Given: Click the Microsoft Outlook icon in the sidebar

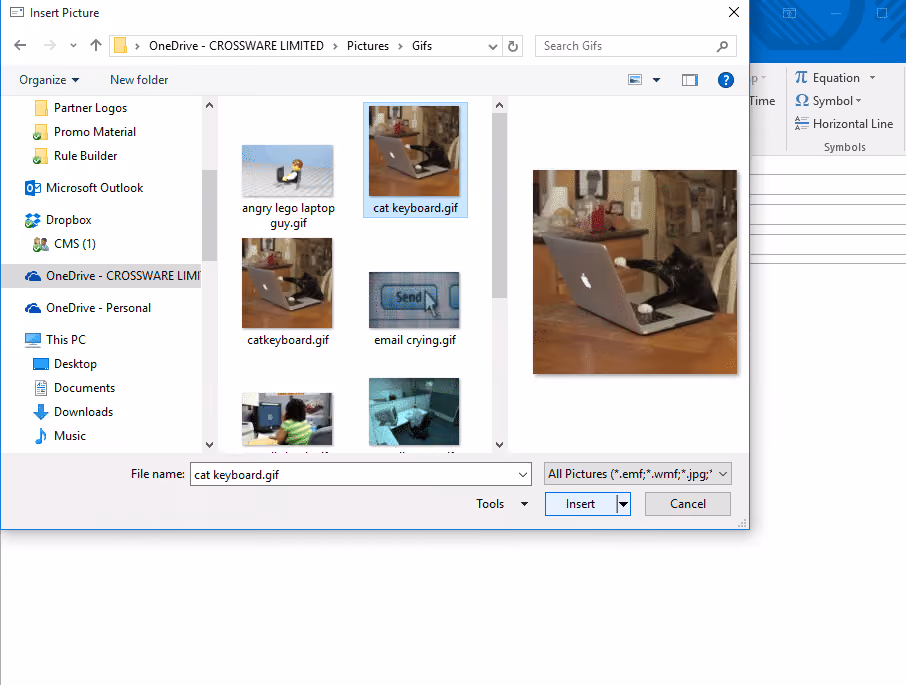Looking at the screenshot, I should click(33, 188).
